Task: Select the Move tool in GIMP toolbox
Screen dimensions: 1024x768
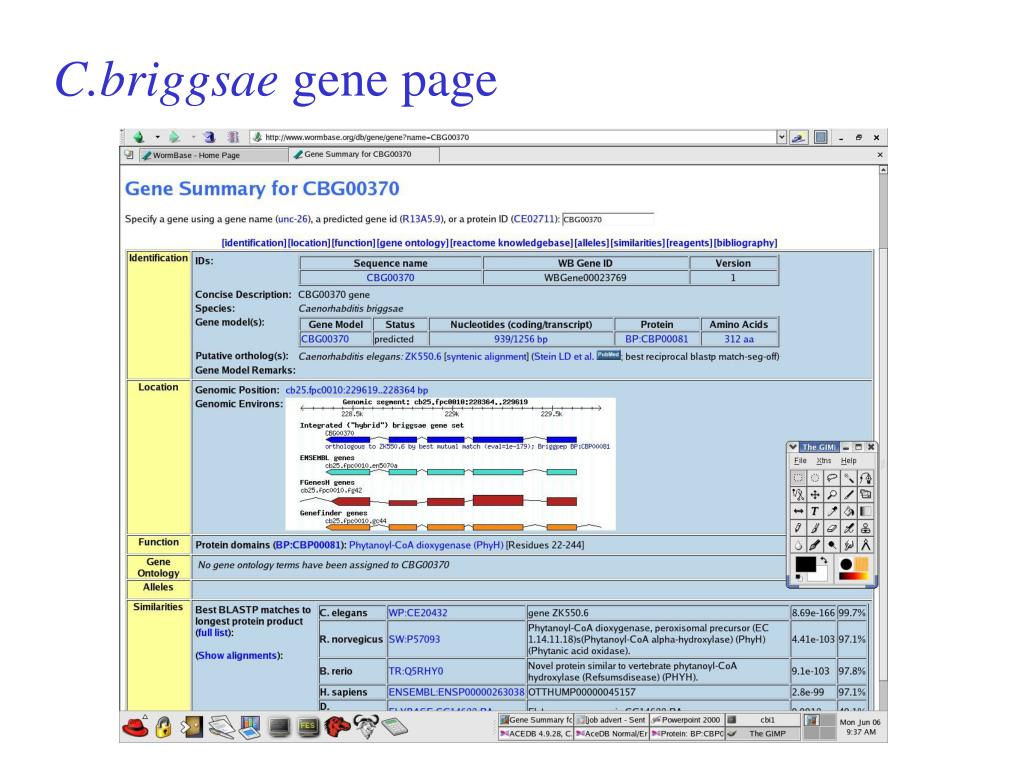Action: [x=815, y=494]
